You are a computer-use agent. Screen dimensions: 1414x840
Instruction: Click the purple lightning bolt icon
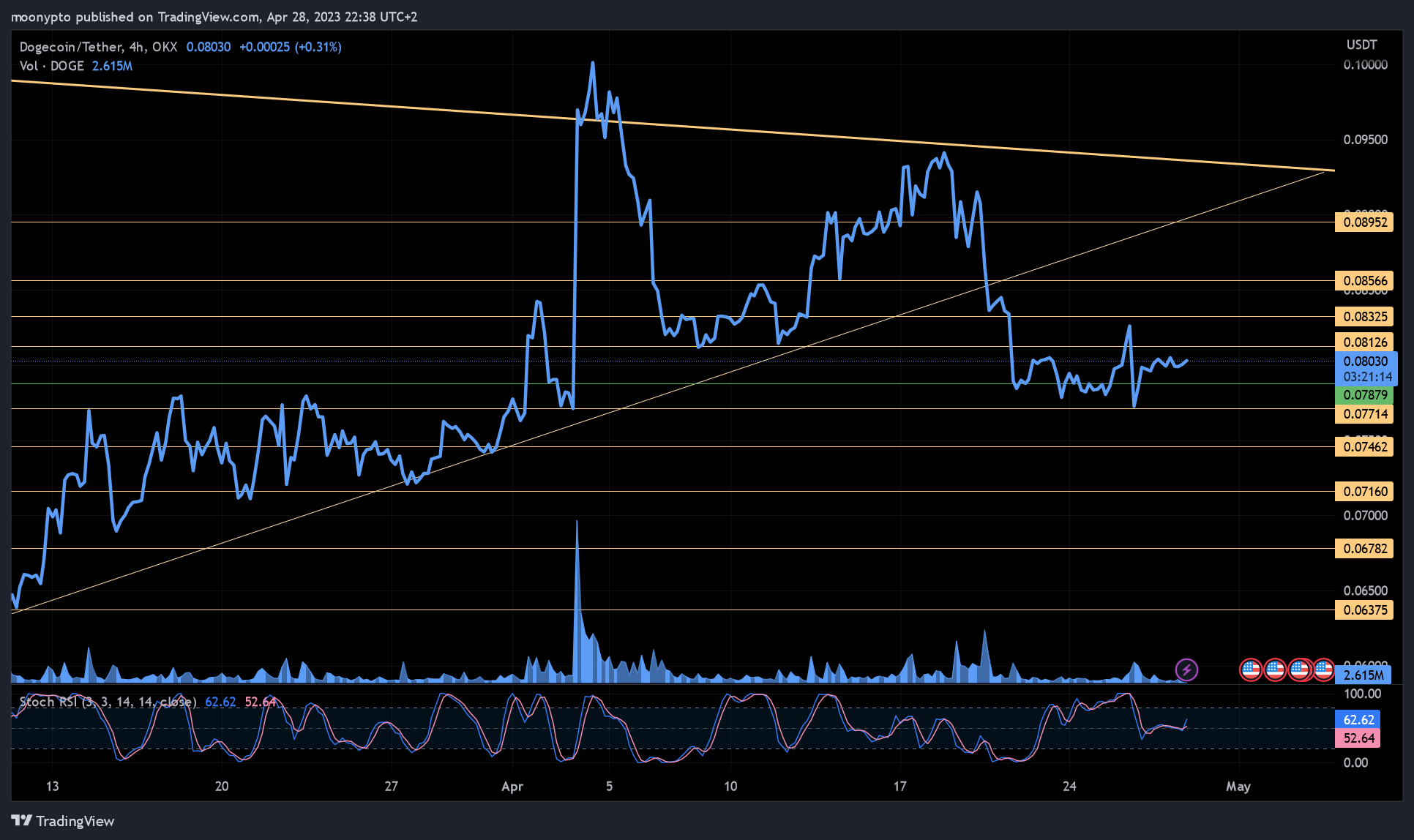point(1186,669)
